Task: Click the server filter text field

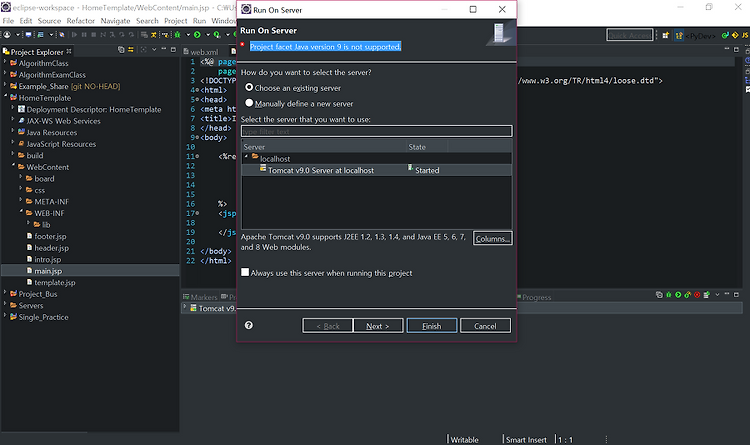Action: pos(376,131)
